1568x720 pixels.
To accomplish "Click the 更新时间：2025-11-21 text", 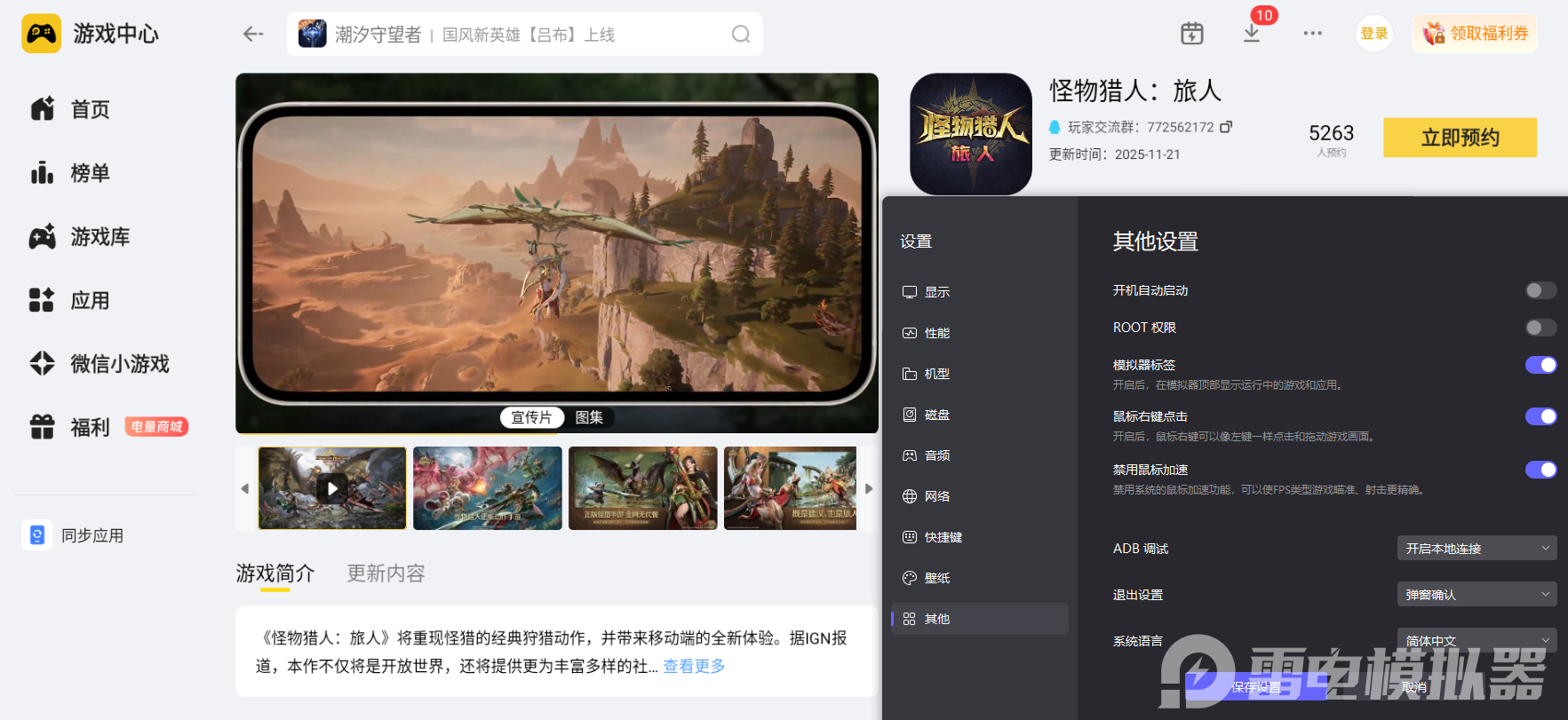I will (x=1115, y=154).
